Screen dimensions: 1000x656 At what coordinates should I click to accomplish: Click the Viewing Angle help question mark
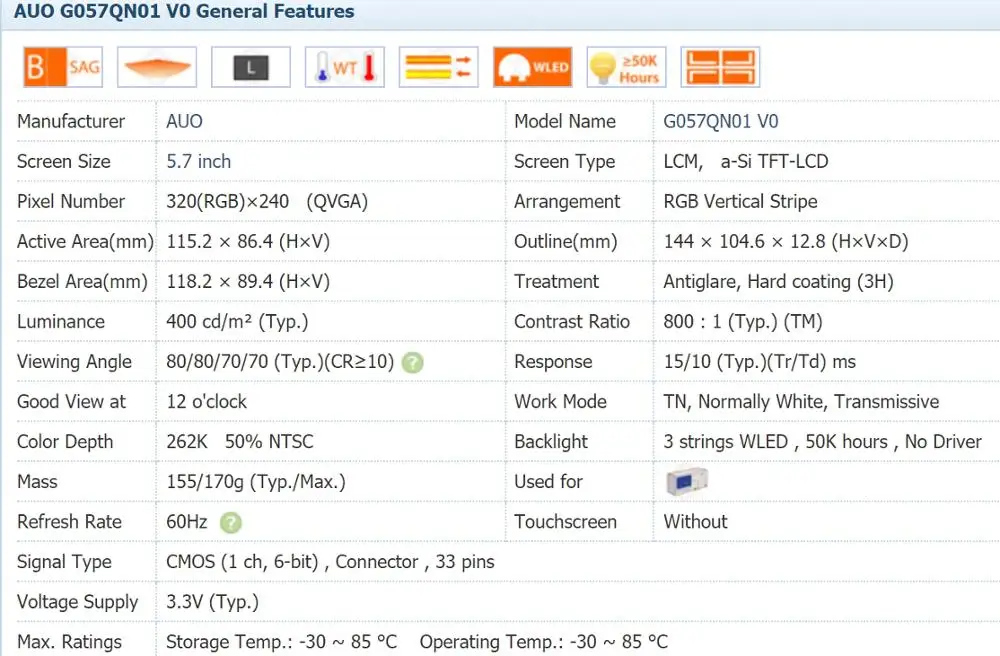[413, 363]
